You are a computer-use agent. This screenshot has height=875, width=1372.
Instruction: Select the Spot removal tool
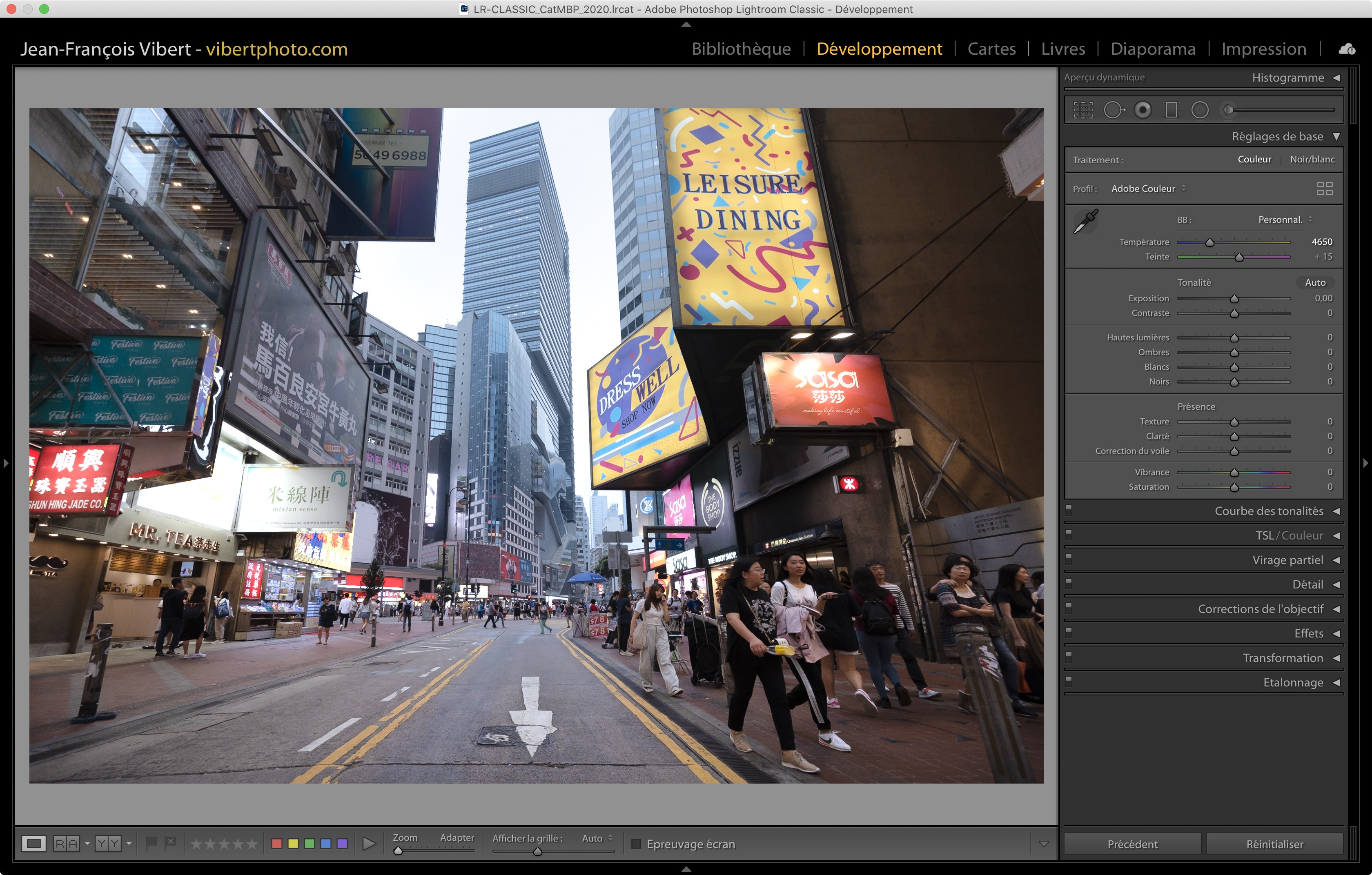[1114, 110]
